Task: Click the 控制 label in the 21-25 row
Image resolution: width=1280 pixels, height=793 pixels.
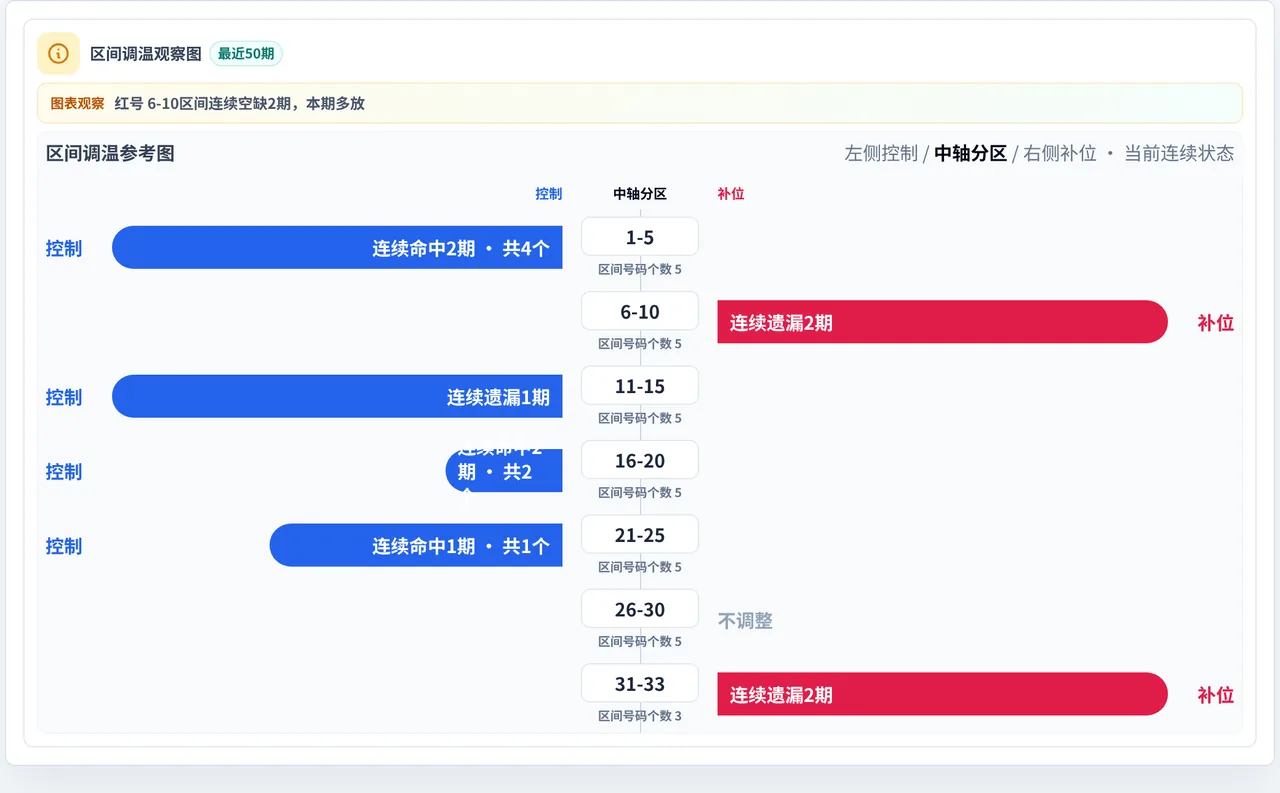Action: pyautogui.click(x=64, y=546)
